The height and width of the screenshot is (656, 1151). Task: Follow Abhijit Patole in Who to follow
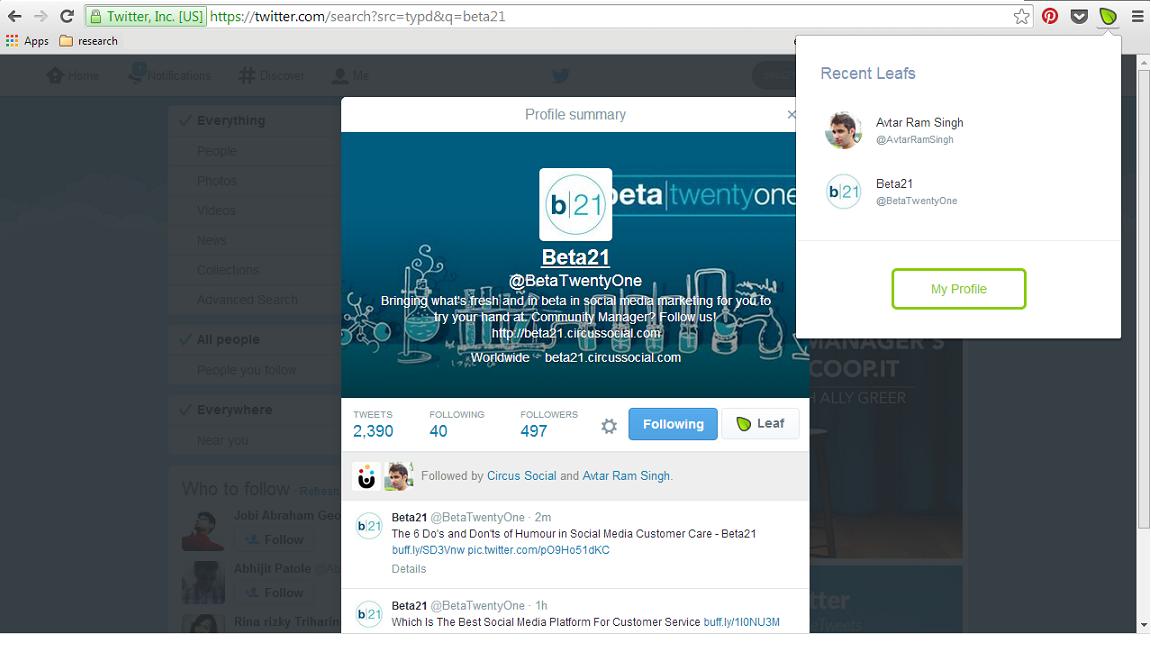pos(276,593)
